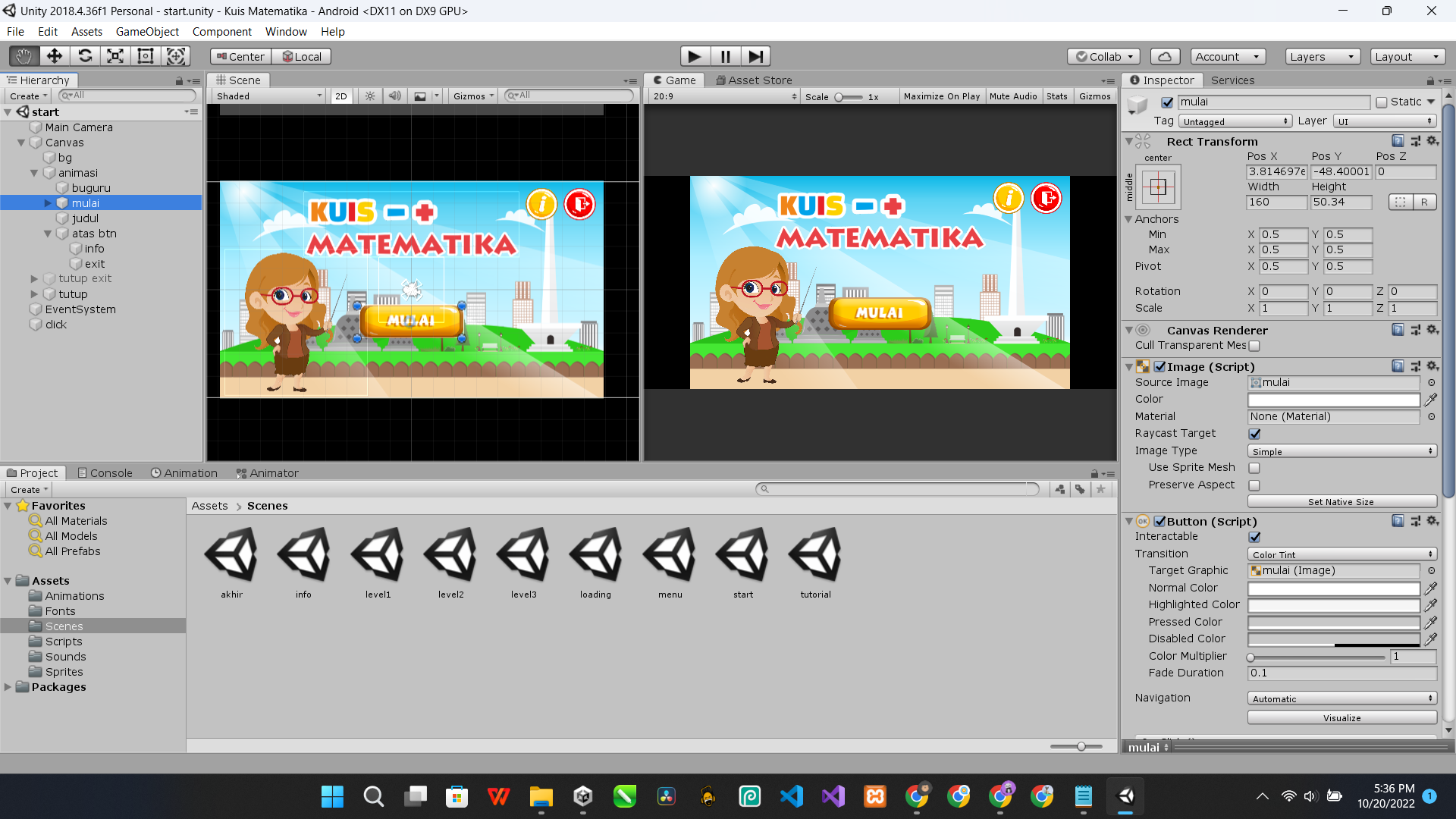The image size is (1456, 819).
Task: Select the Move tool
Action: click(x=55, y=56)
